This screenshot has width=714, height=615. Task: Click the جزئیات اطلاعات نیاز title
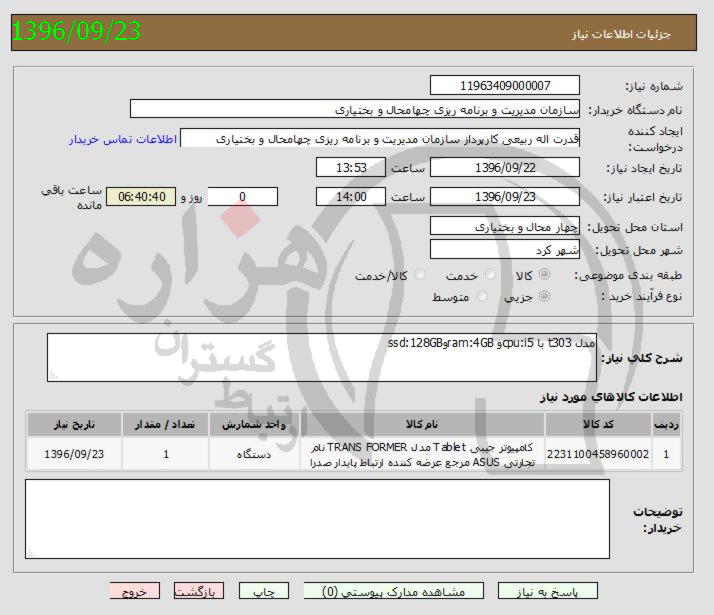pos(621,35)
